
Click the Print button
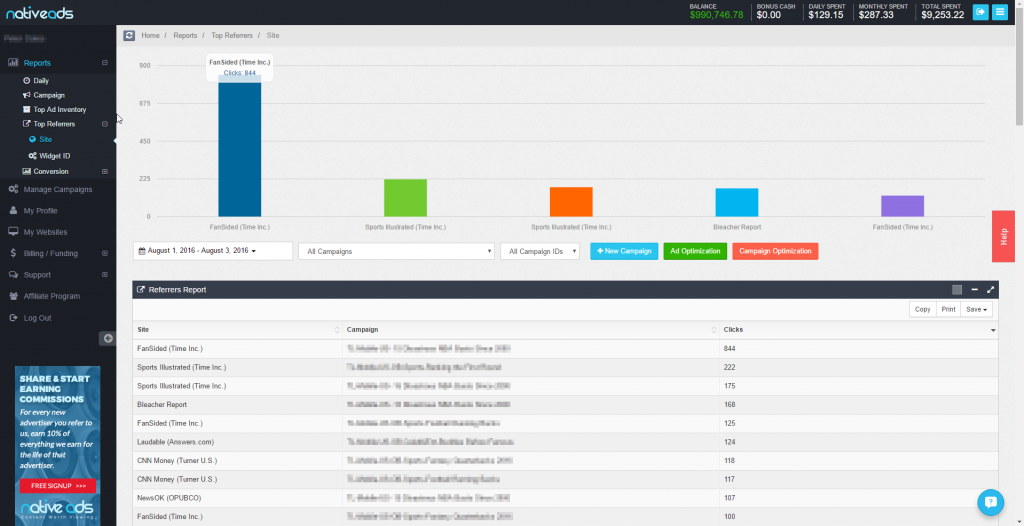click(948, 310)
